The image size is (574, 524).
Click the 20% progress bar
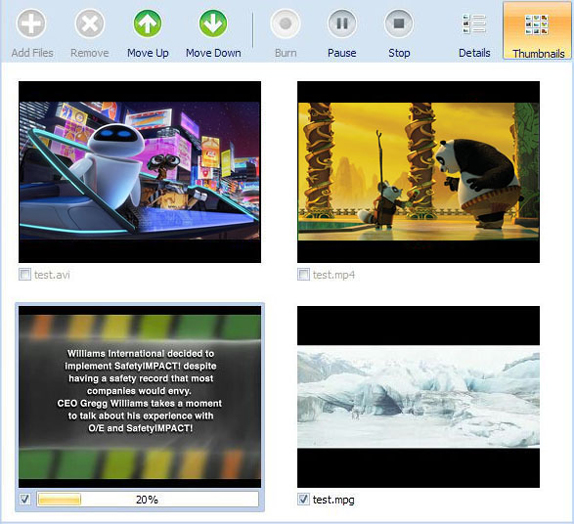point(148,499)
